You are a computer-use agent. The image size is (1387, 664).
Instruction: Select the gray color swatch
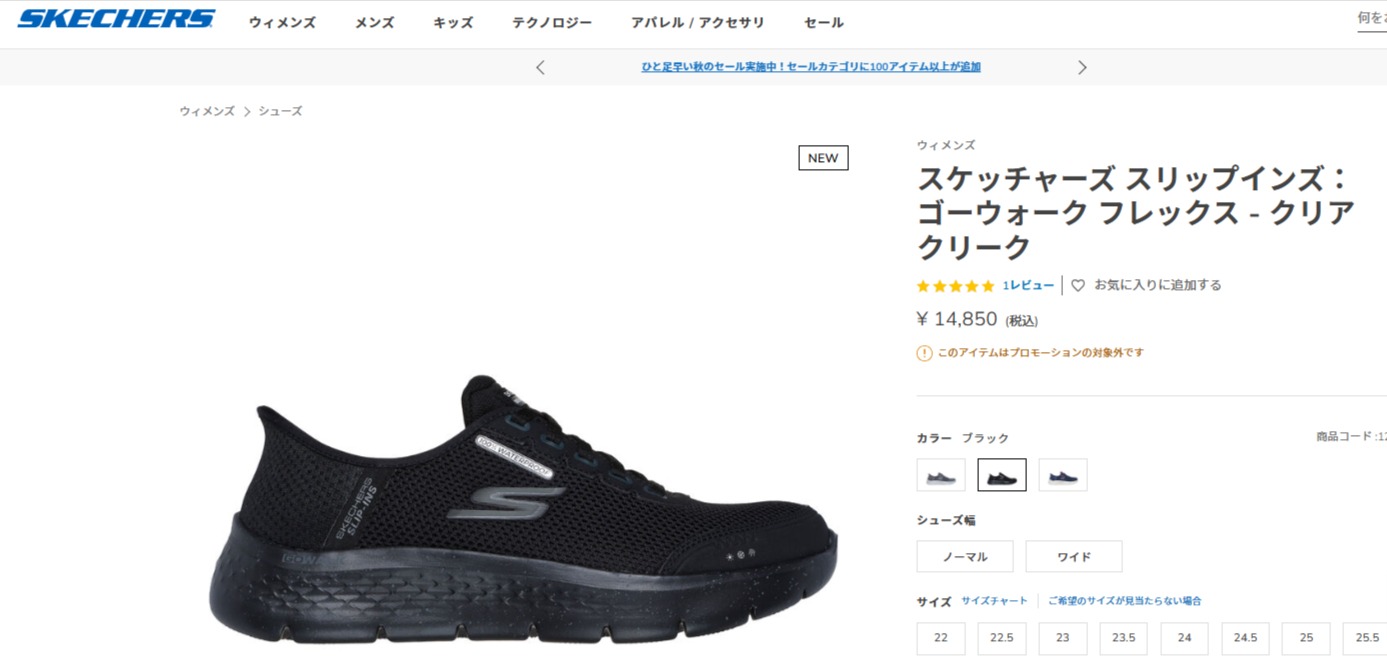click(x=941, y=475)
